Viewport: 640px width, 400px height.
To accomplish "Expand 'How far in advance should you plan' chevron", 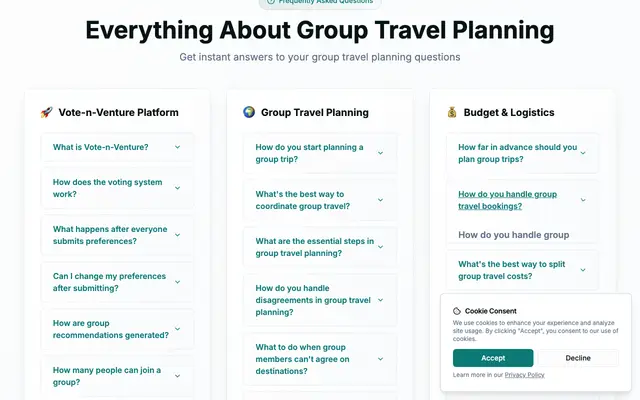I will point(583,153).
